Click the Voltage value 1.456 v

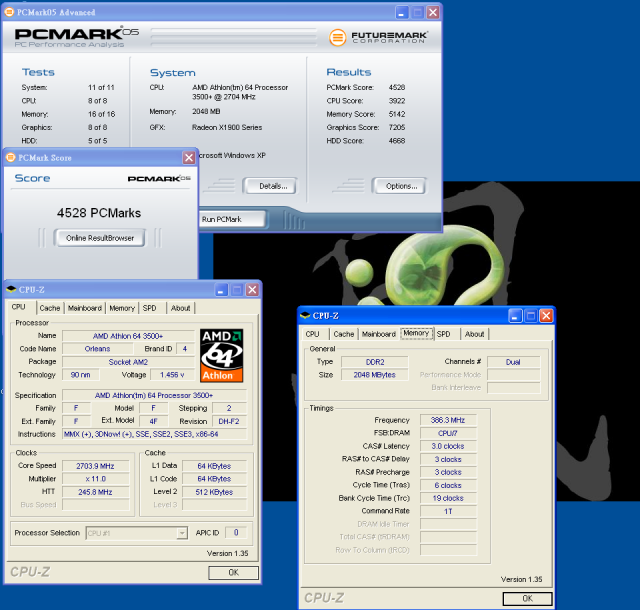[x=172, y=375]
